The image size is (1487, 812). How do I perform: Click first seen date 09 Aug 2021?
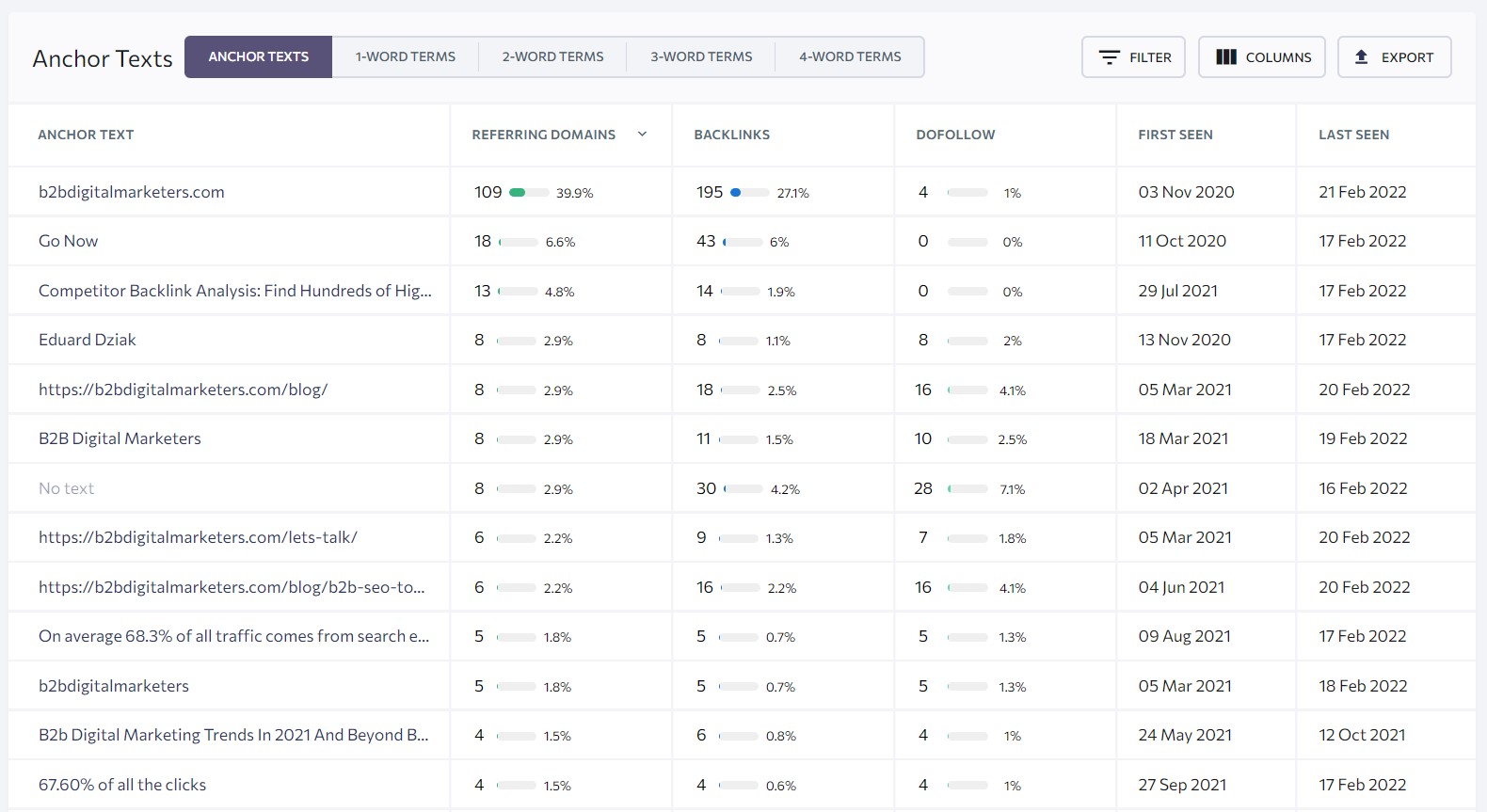pos(1184,636)
